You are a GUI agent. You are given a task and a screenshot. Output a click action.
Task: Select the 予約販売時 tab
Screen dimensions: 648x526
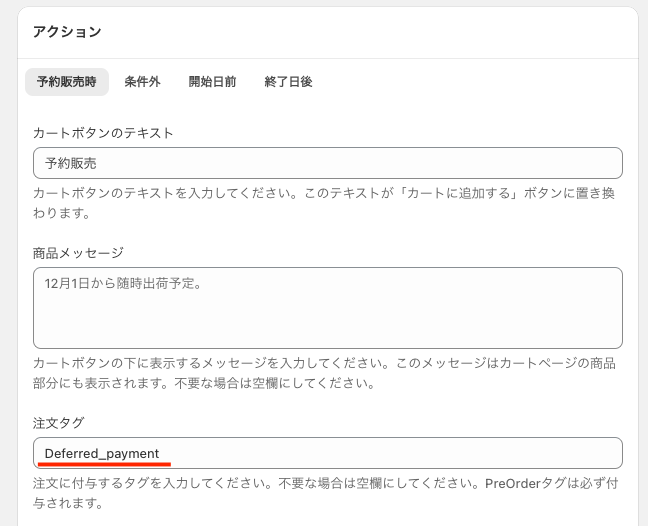tap(67, 82)
